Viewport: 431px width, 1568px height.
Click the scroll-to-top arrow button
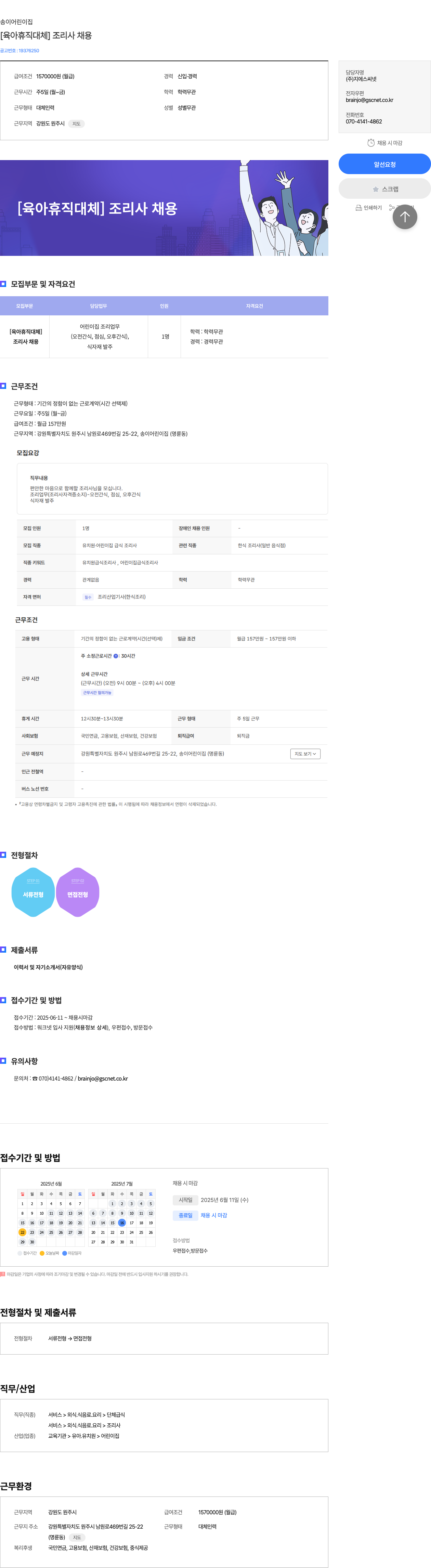tap(404, 217)
